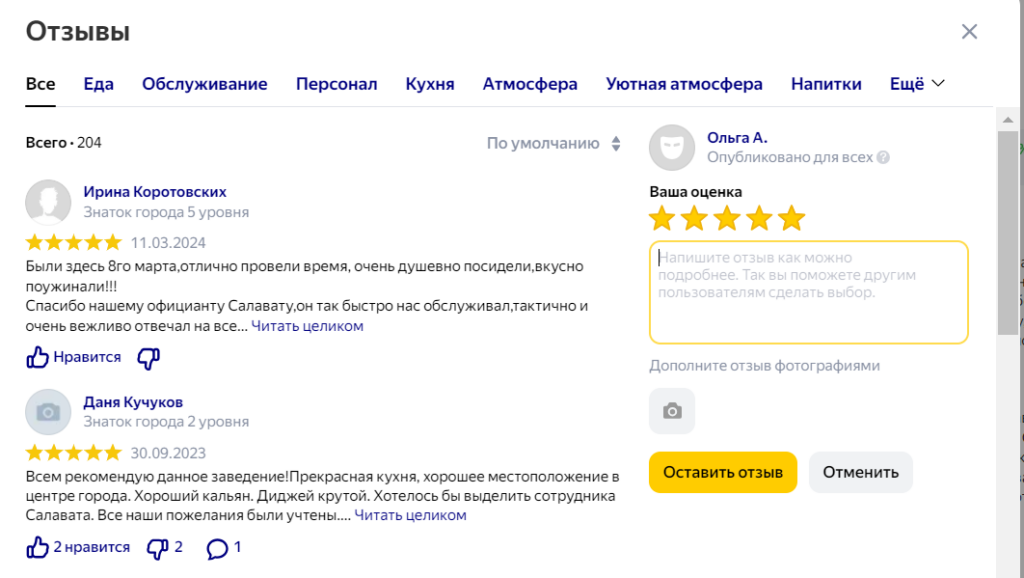Open the 'По умолчанию' sort dropdown
The height and width of the screenshot is (578, 1024).
(554, 143)
